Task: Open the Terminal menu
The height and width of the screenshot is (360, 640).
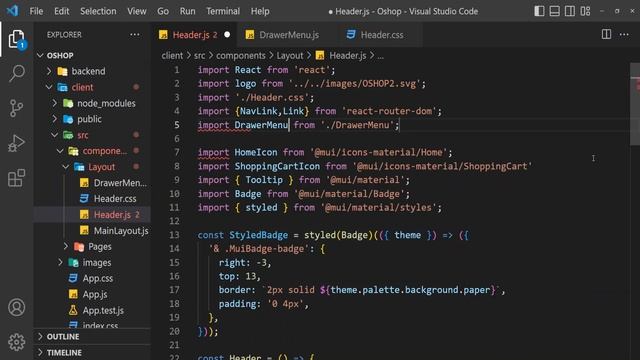Action: (x=223, y=11)
